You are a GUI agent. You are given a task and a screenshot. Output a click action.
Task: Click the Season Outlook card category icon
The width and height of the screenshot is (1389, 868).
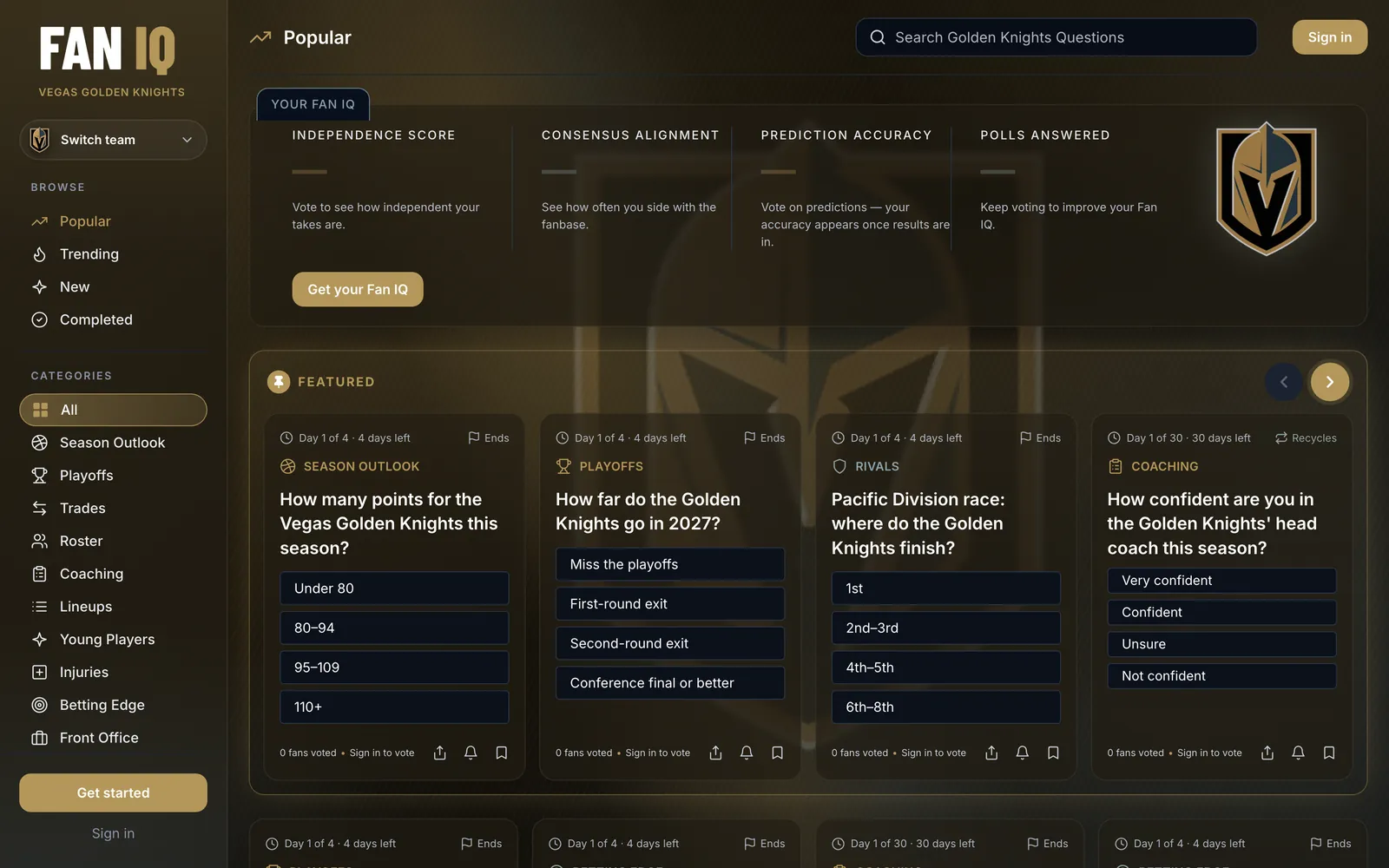288,466
